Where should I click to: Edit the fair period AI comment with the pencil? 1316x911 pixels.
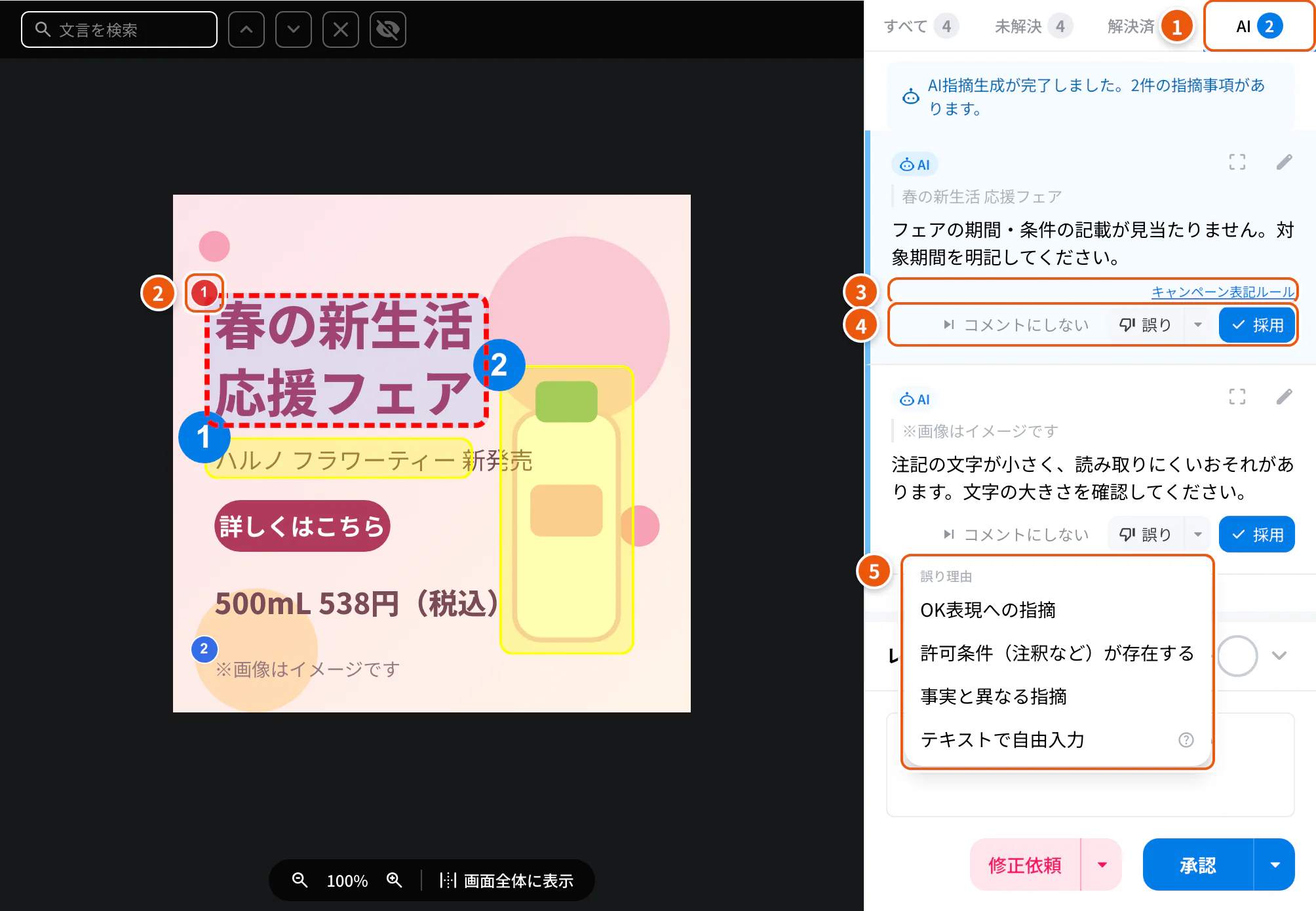[x=1285, y=162]
